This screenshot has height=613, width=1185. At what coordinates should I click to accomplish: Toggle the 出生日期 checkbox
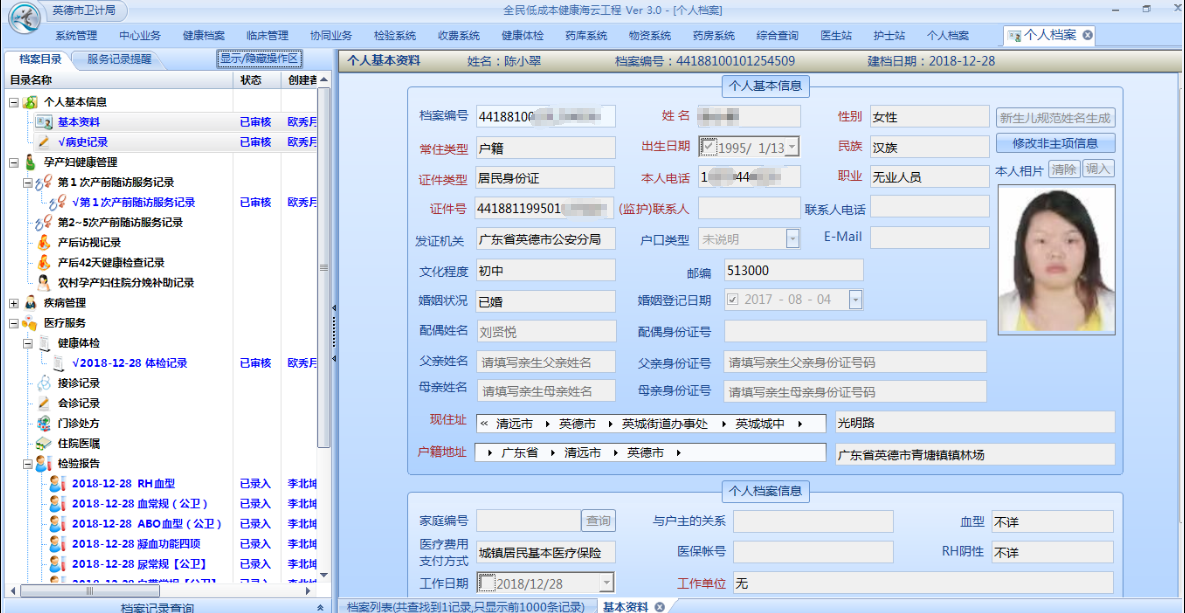point(709,147)
